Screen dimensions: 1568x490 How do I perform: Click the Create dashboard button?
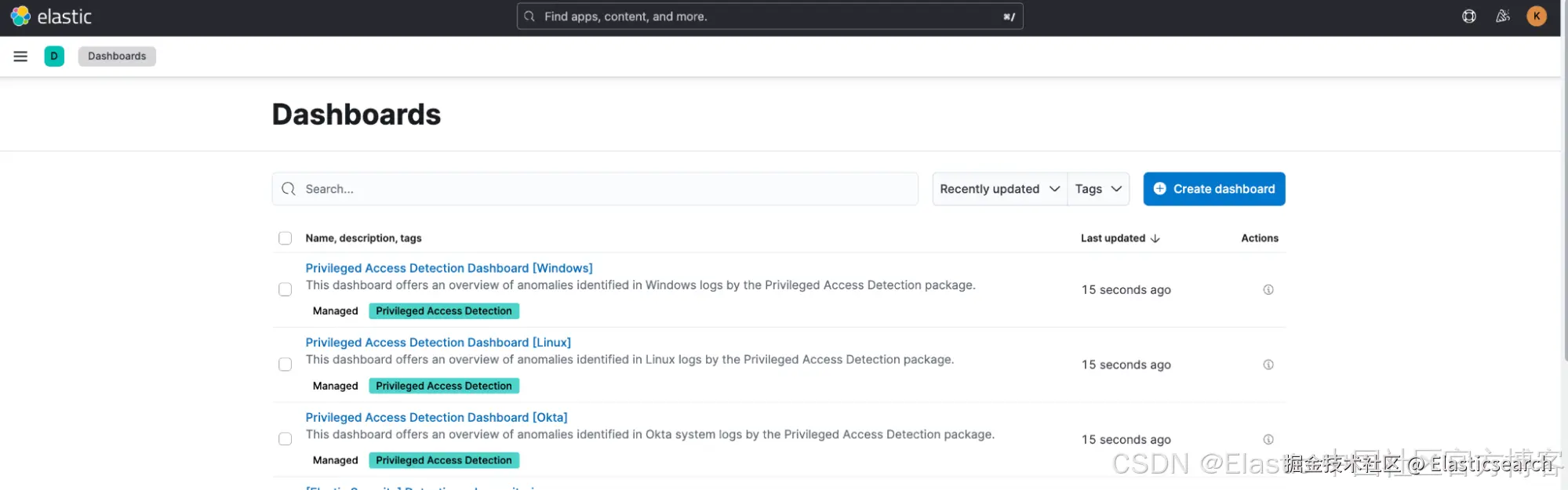(x=1213, y=189)
